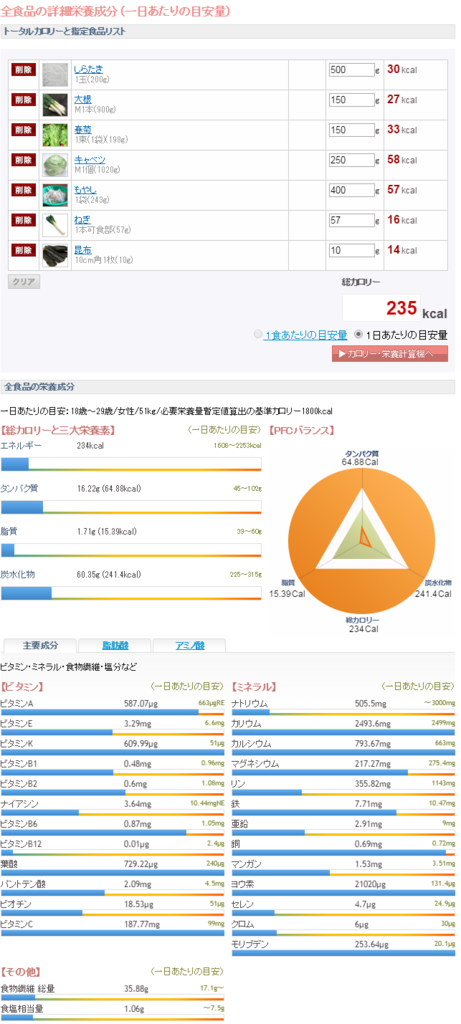Click the カルシウム value 793.67mg
The width and height of the screenshot is (461, 1024).
[375, 743]
